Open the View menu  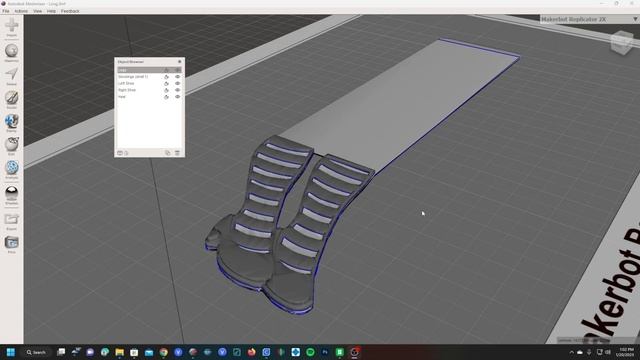38,11
